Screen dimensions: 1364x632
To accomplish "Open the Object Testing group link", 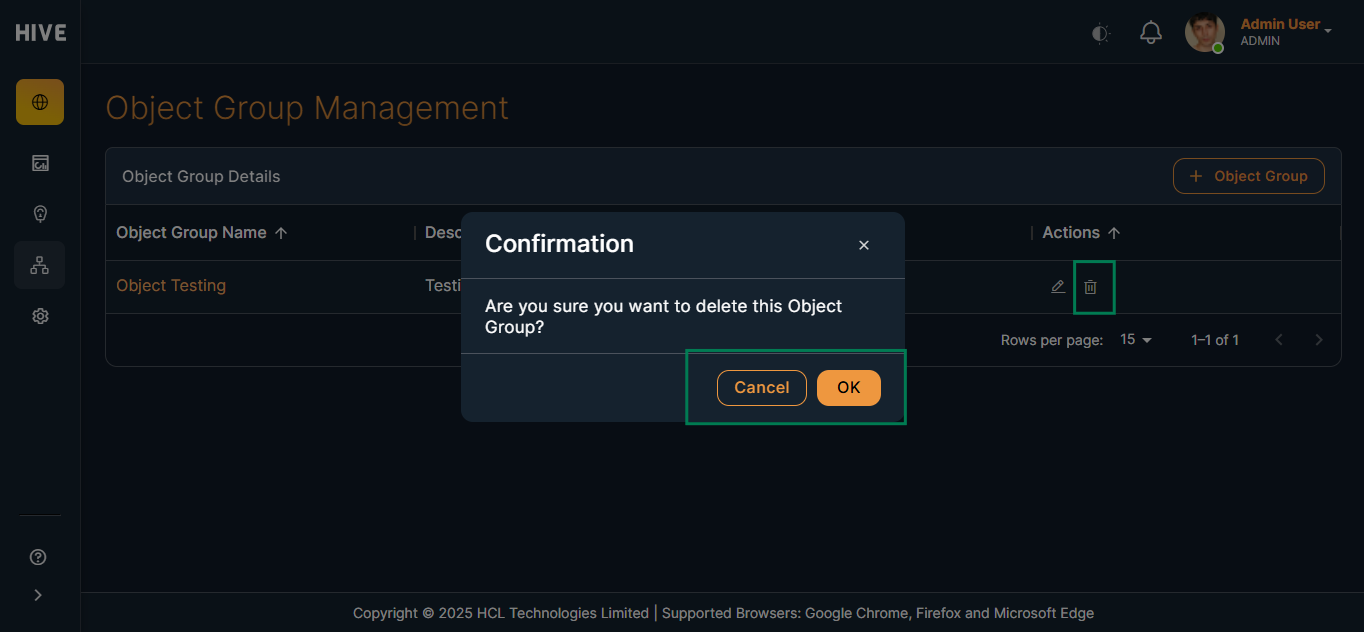I will [171, 286].
